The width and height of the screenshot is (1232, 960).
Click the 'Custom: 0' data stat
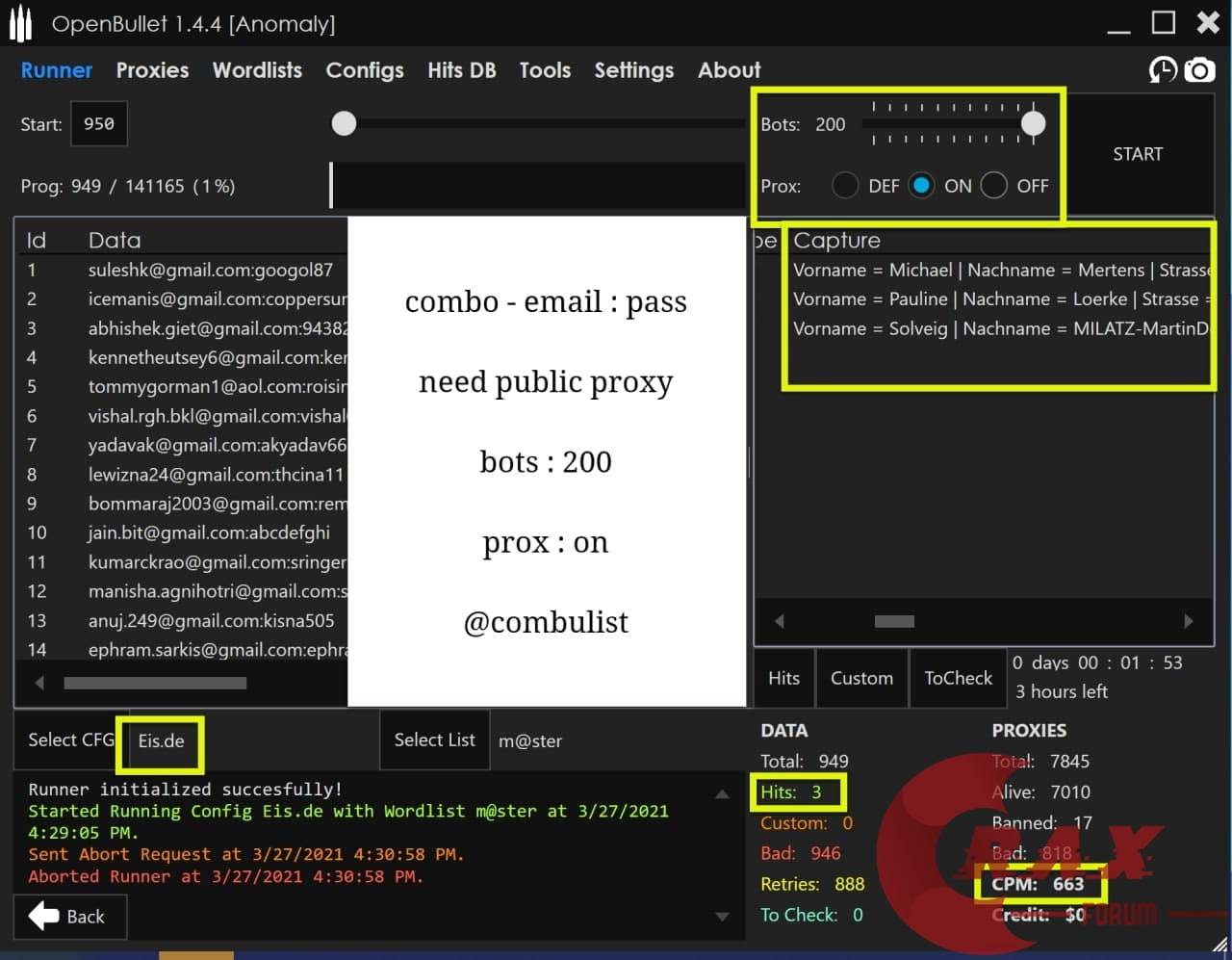(807, 822)
